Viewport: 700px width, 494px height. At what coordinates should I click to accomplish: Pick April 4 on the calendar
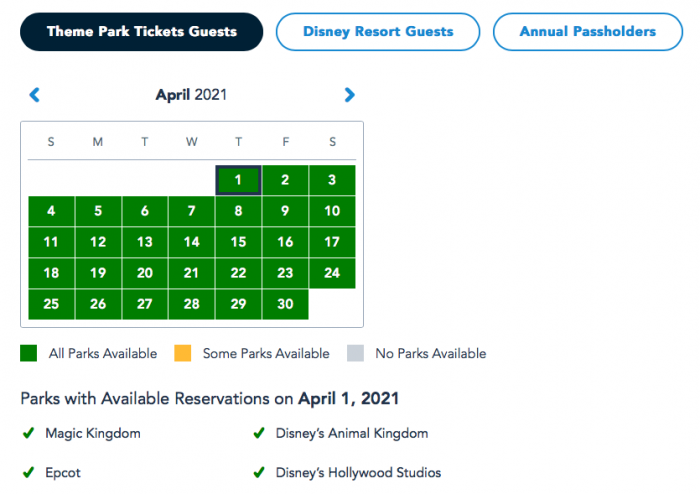coord(51,211)
